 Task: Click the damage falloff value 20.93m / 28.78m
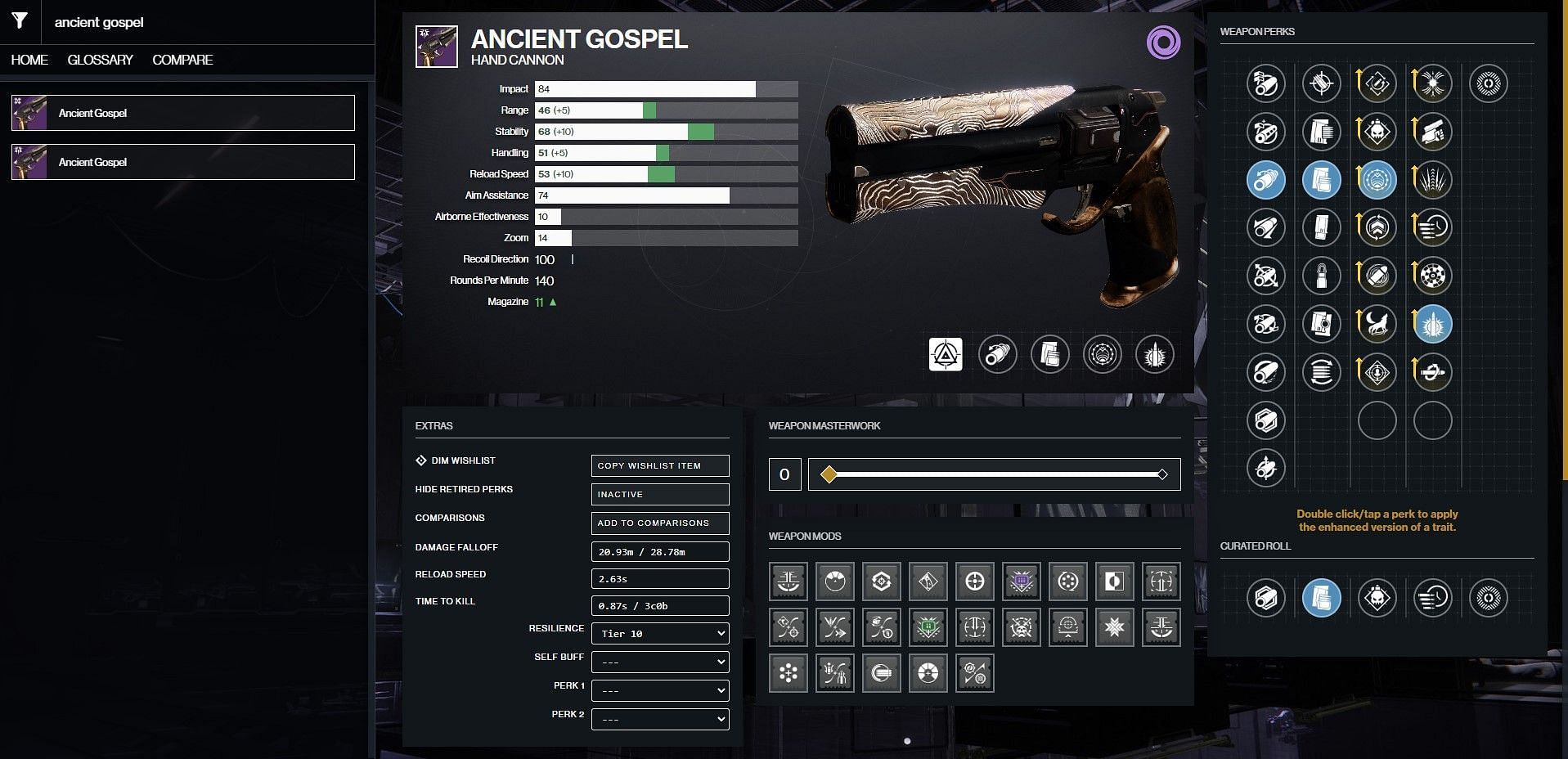coord(660,551)
